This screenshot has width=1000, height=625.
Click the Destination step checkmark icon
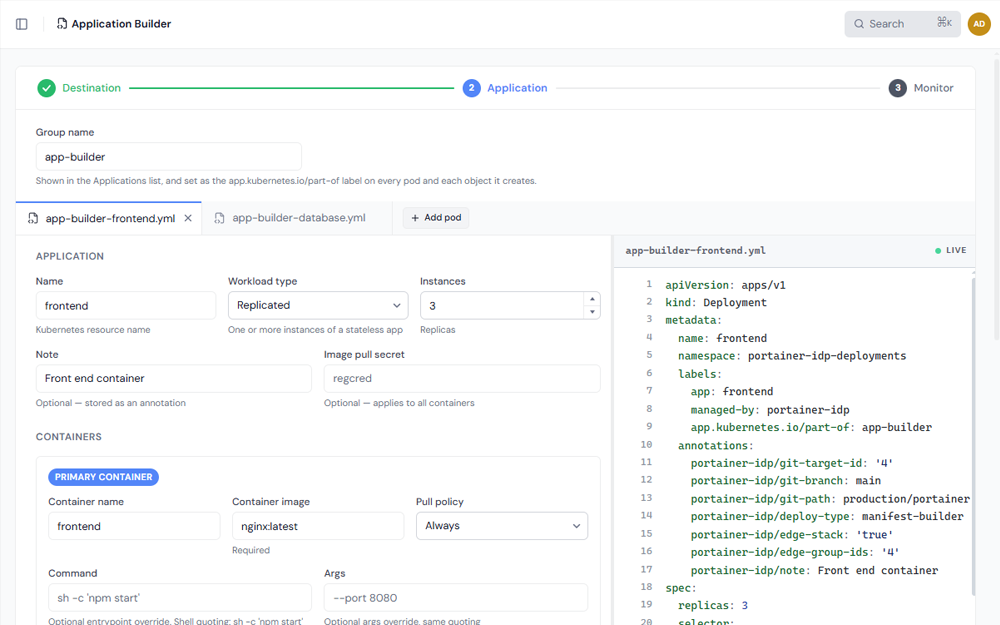(46, 88)
